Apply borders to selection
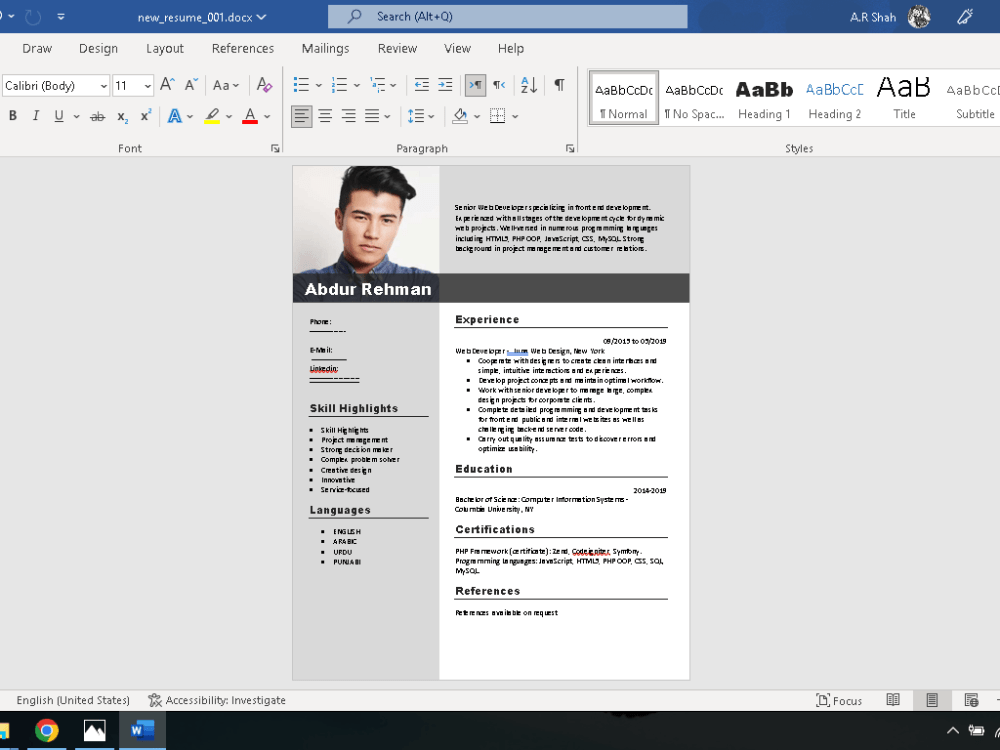 tap(497, 116)
